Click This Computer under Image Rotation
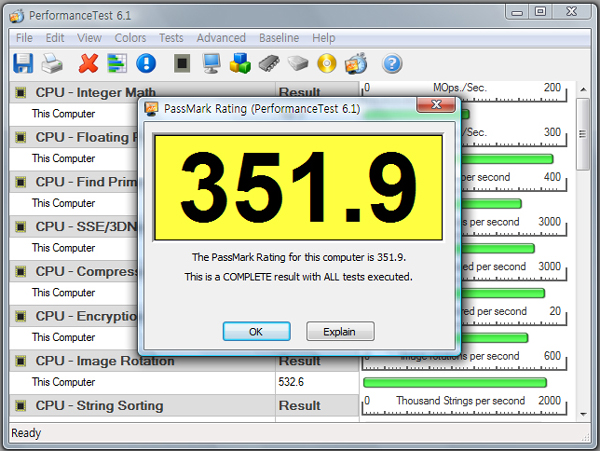The width and height of the screenshot is (600, 451). click(x=64, y=382)
